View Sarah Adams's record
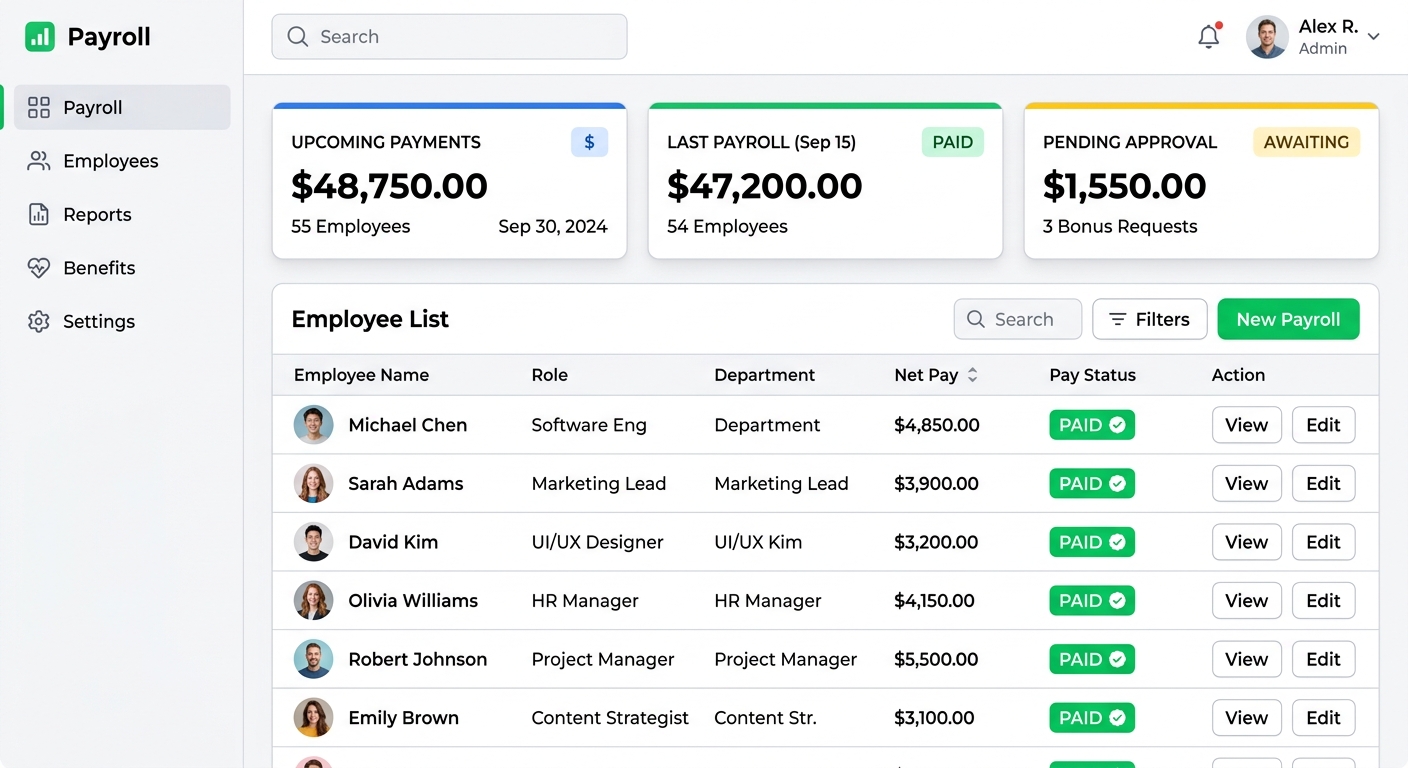Viewport: 1408px width, 768px height. [1246, 483]
